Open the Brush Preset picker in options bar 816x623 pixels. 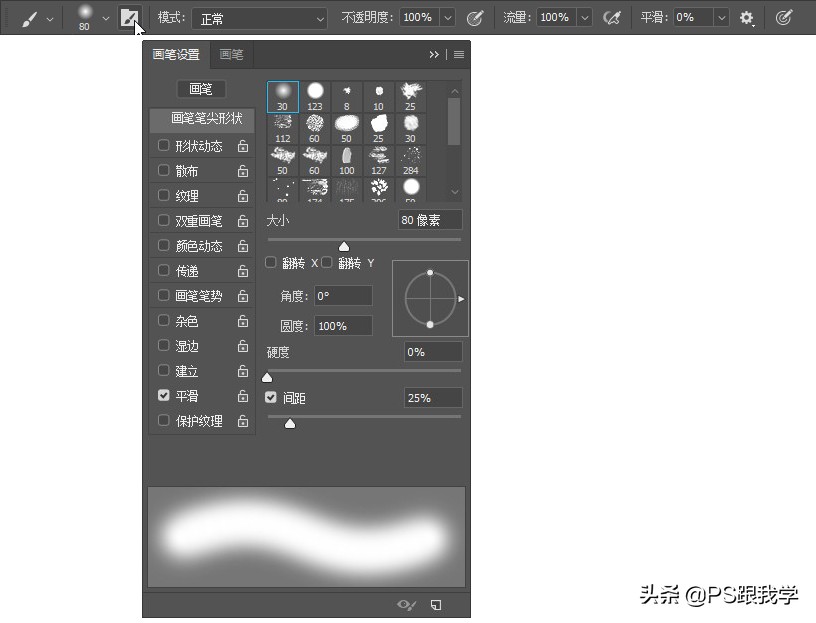point(105,17)
